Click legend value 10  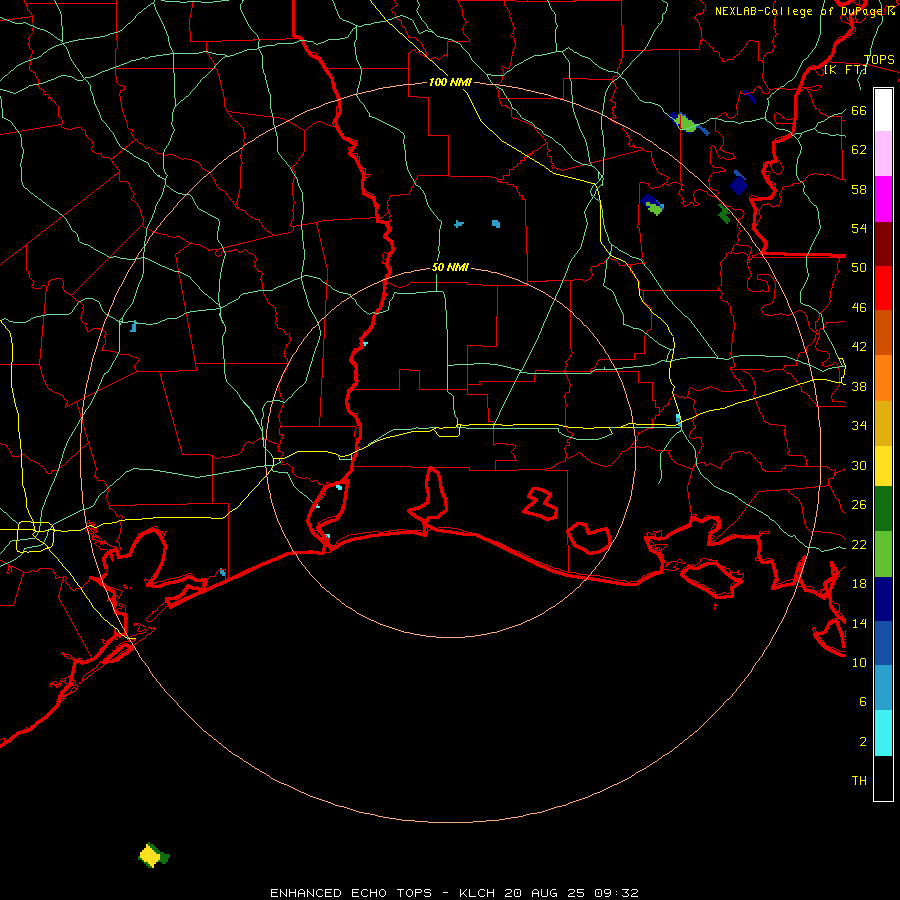click(x=859, y=662)
